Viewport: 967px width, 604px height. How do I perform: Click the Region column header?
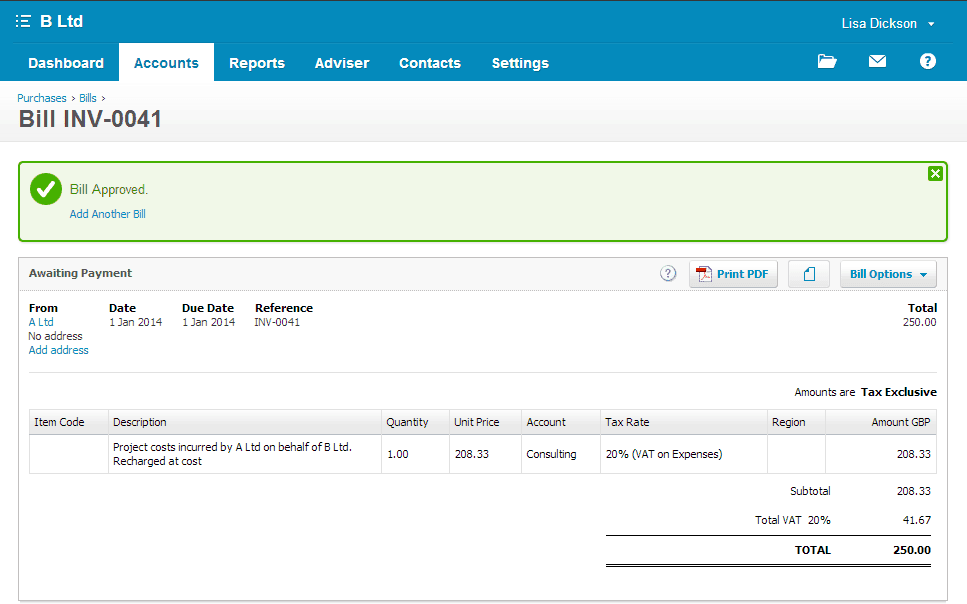pos(796,422)
